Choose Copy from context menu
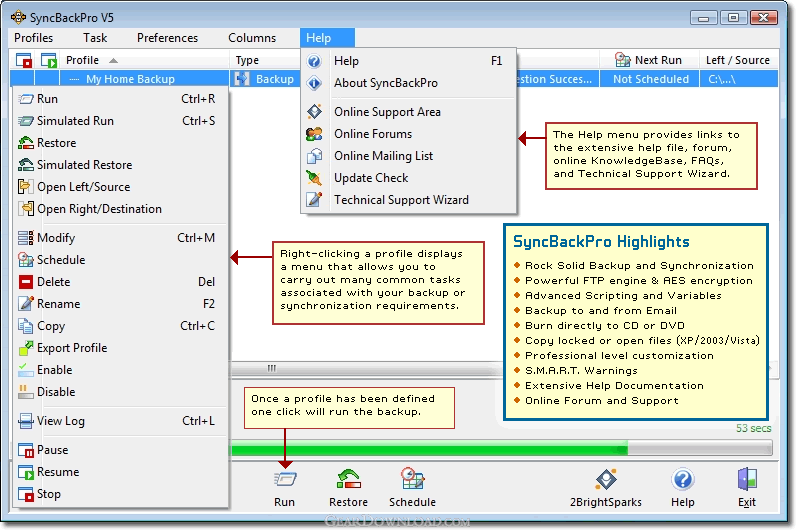Image resolution: width=796 pixels, height=530 pixels. [120, 326]
